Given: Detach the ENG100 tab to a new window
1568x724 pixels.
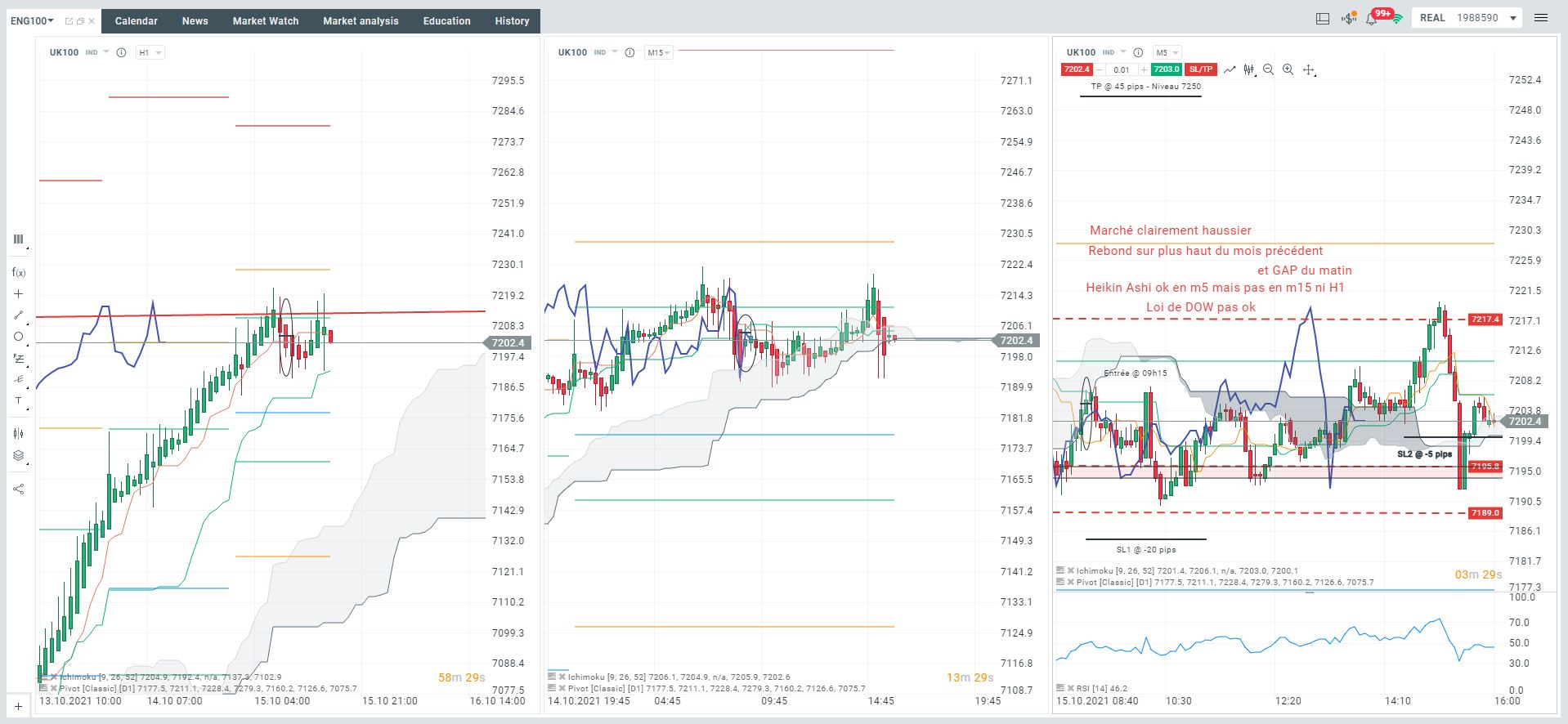Looking at the screenshot, I should point(69,21).
